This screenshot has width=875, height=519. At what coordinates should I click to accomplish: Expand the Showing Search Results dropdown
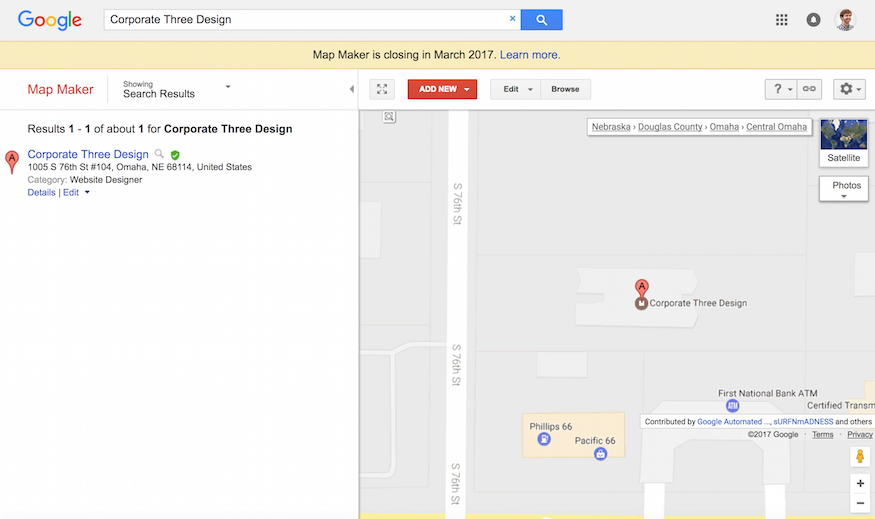click(x=177, y=89)
